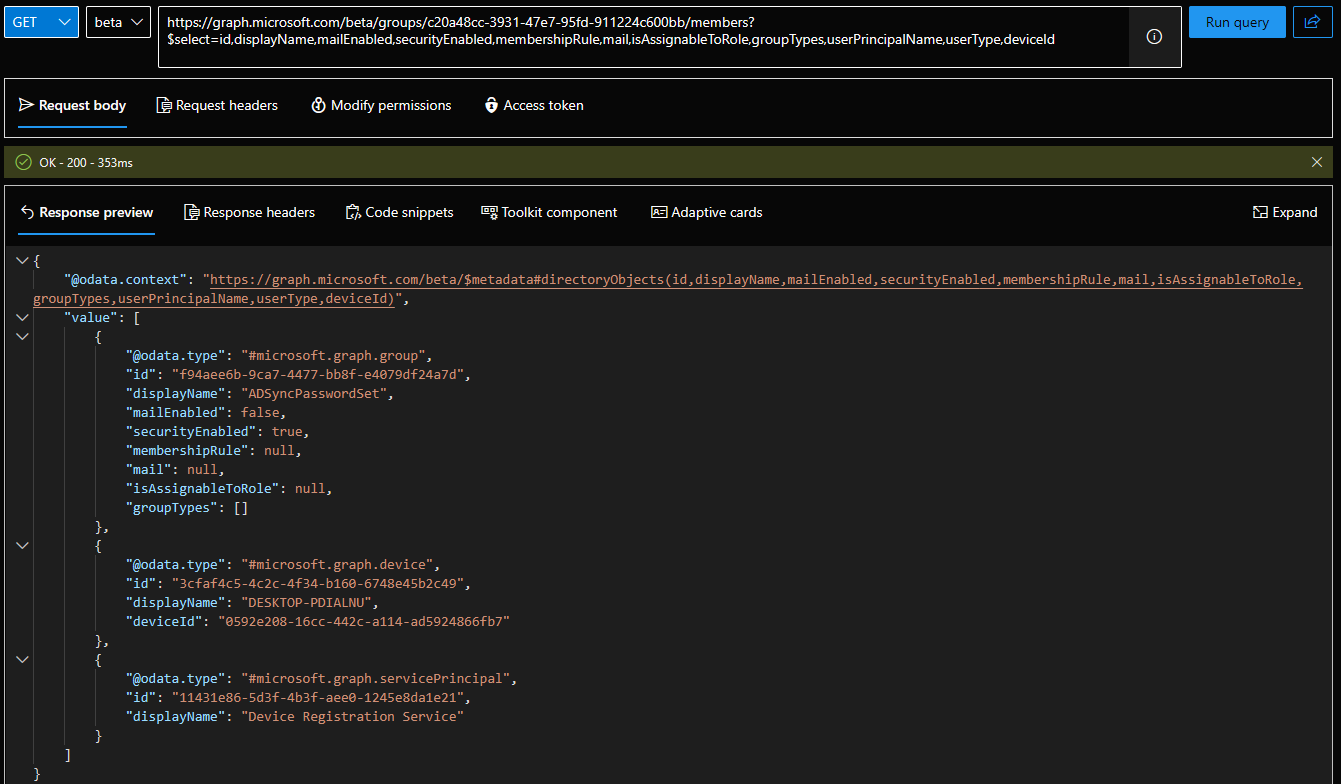The image size is (1341, 784).
Task: Click the Run query button
Action: pyautogui.click(x=1237, y=22)
